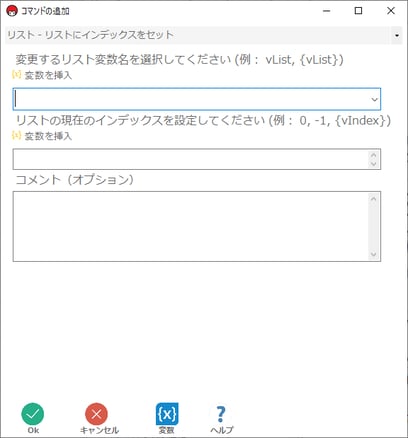The width and height of the screenshot is (408, 438).
Task: Click 変数を挿入 icon under index label
Action: point(16,135)
